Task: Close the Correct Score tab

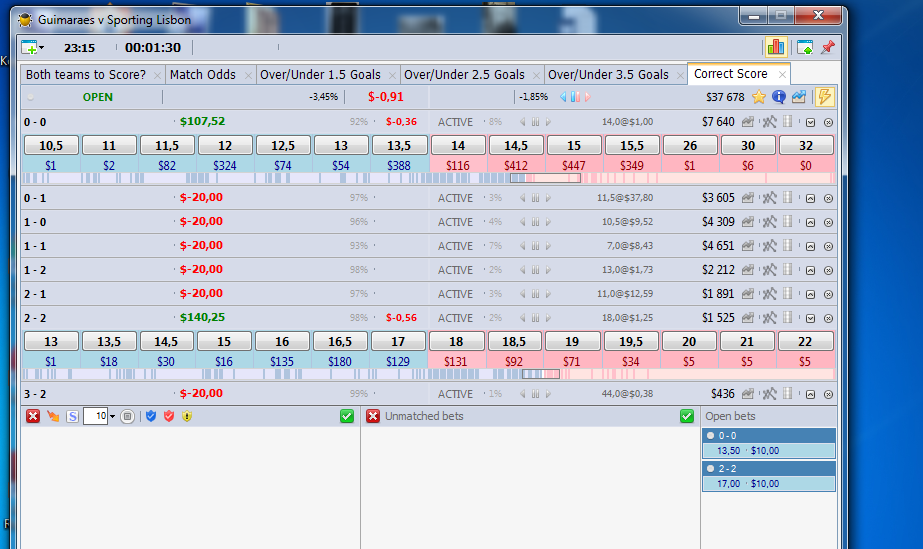Action: pyautogui.click(x=782, y=74)
